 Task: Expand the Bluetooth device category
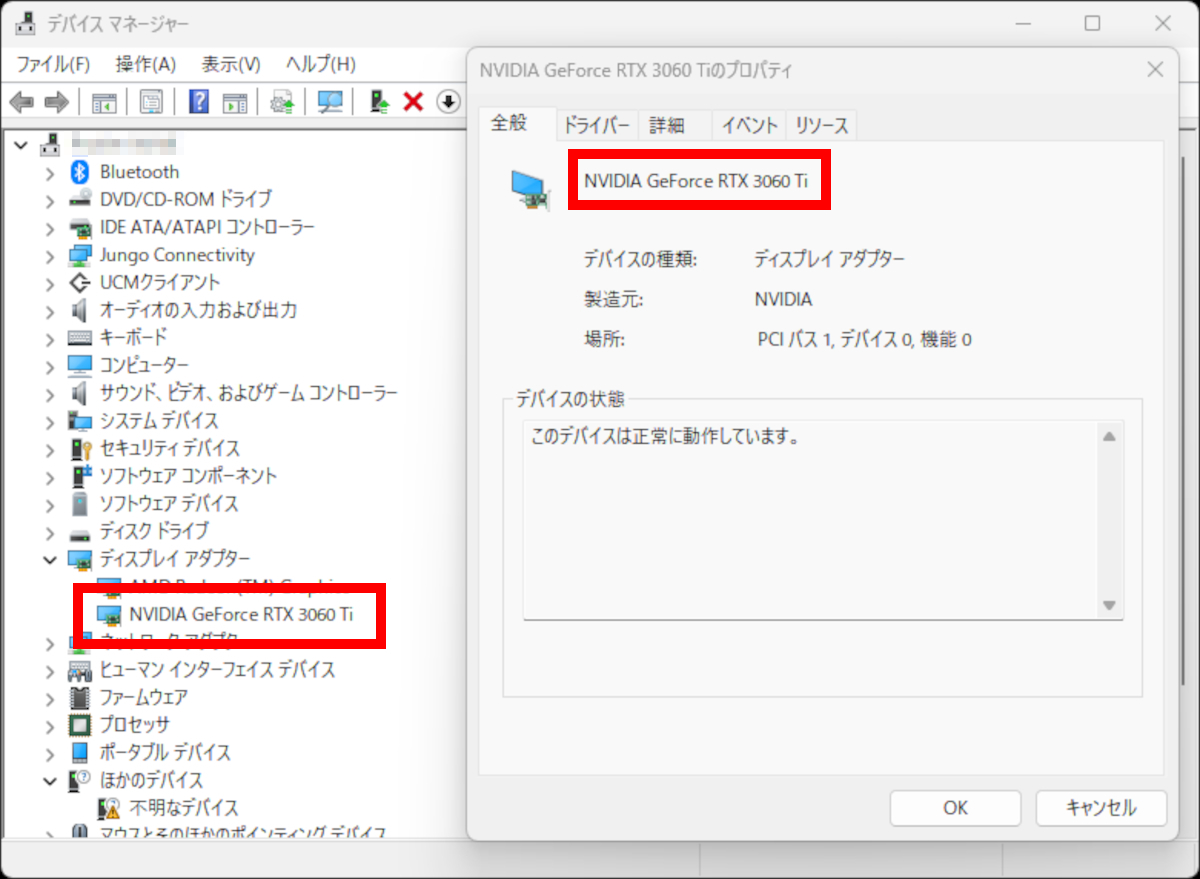point(51,171)
